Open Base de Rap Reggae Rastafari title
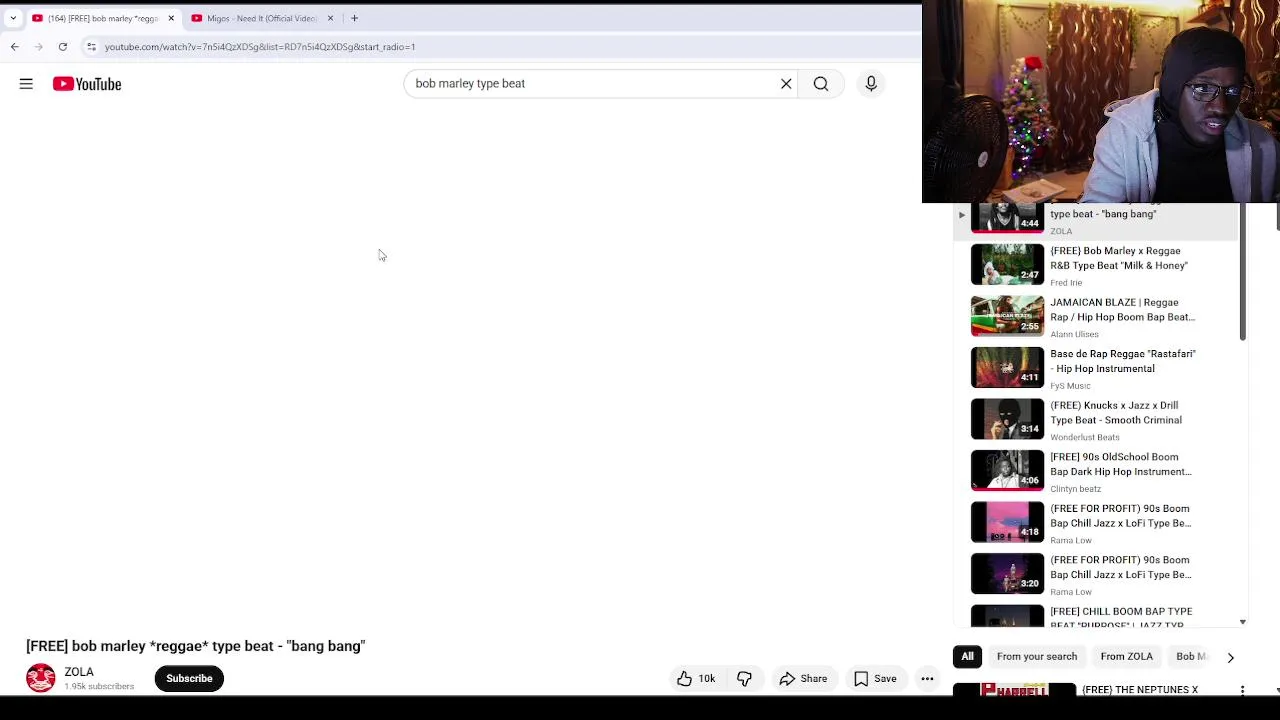Viewport: 1280px width, 720px height. point(1122,361)
